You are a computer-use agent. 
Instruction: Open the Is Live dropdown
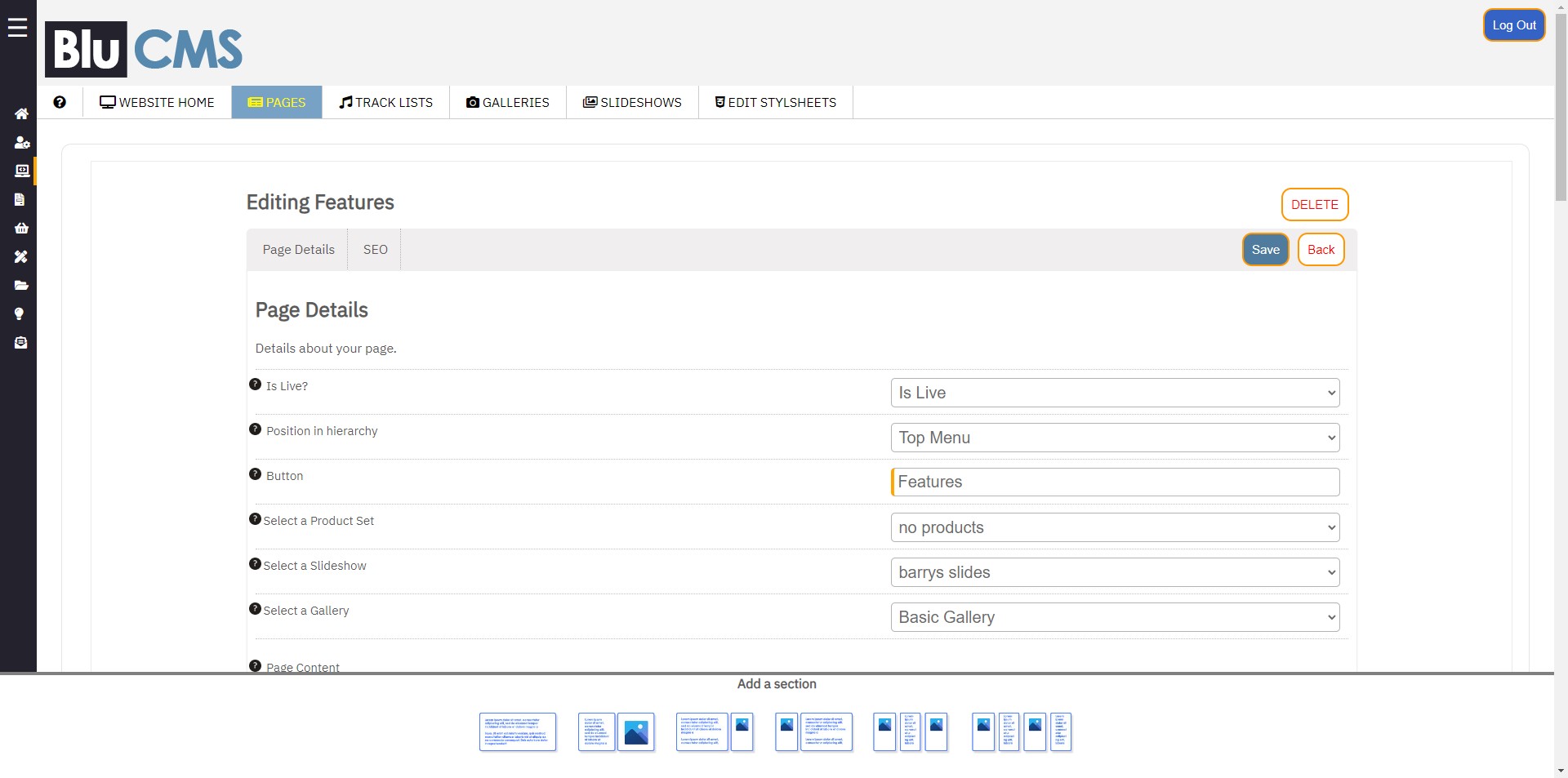point(1115,393)
